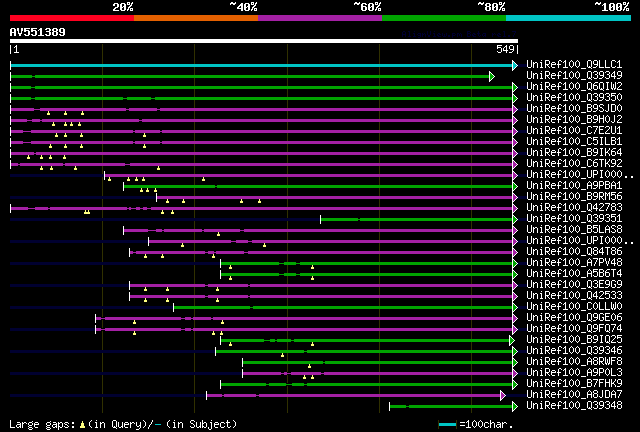This screenshot has width=640, height=432.
Task: Select the UniRef100_A5B6T4 label
Action: 574,274
